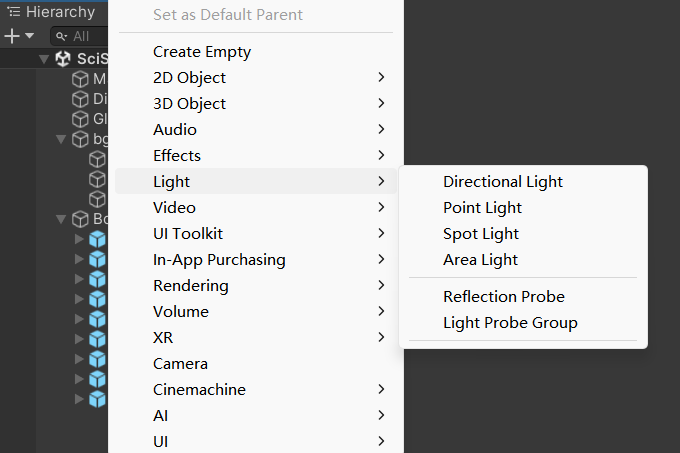Click the Unity scene icon beside SciS
680x453 pixels.
[x=63, y=59]
